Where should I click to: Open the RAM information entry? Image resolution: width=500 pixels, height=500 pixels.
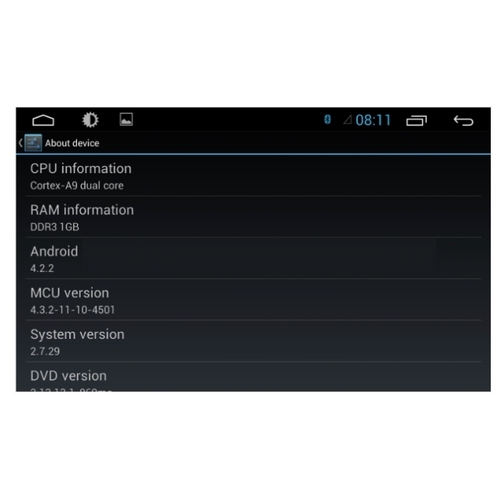click(253, 217)
